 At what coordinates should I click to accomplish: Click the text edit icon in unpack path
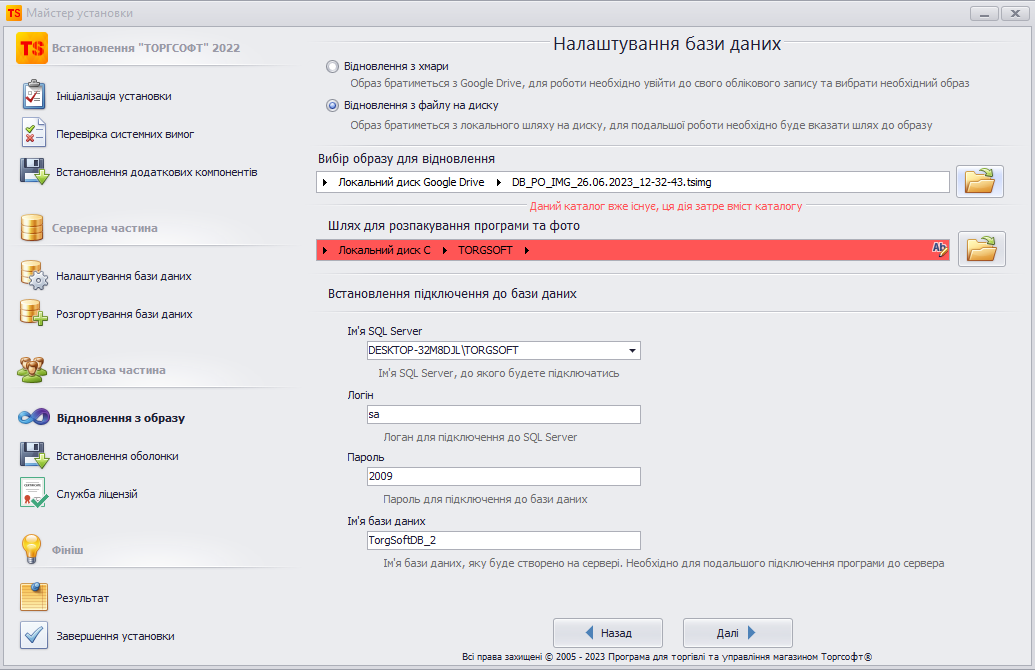939,249
